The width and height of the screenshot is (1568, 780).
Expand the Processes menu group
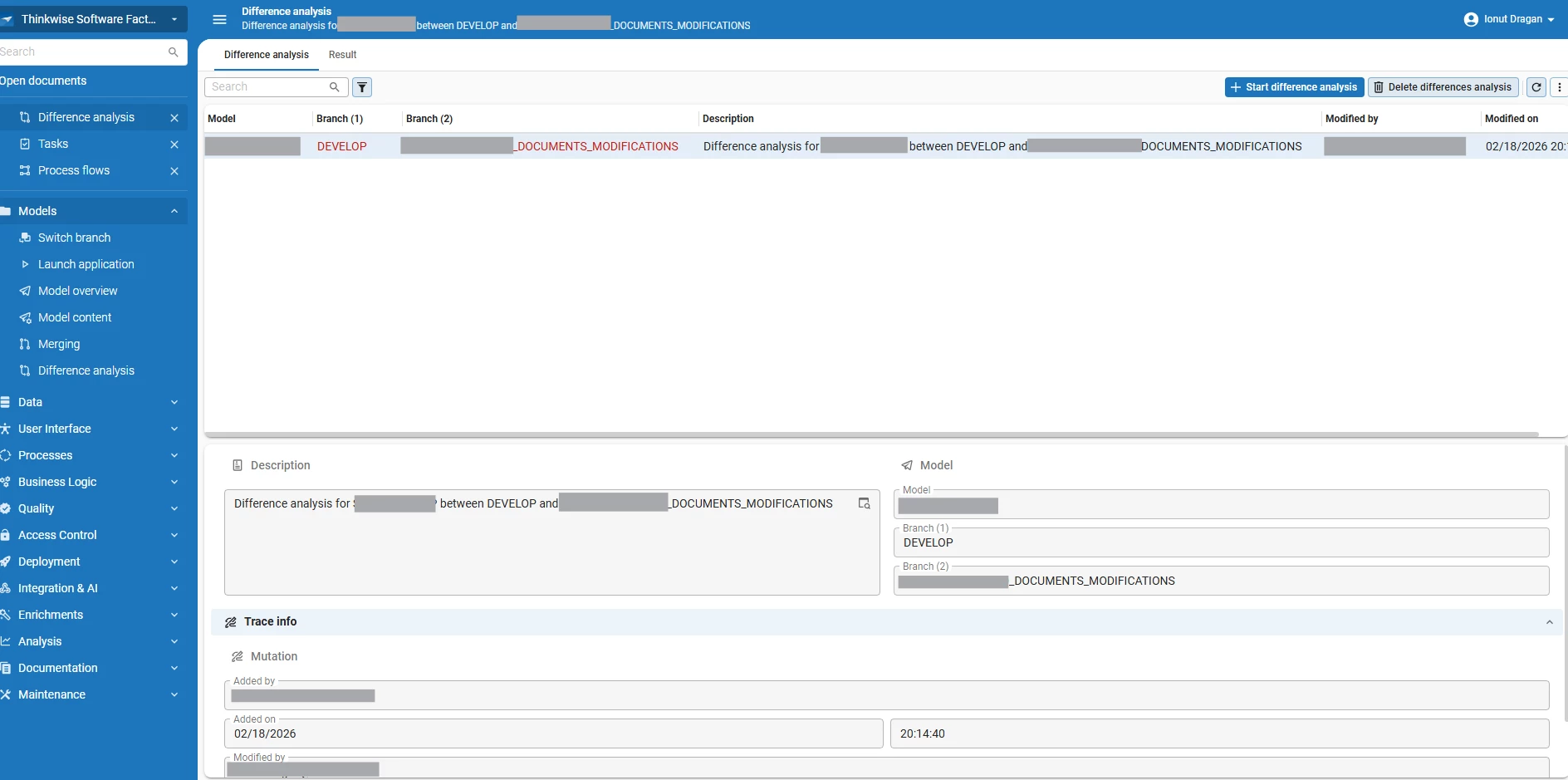coord(174,455)
